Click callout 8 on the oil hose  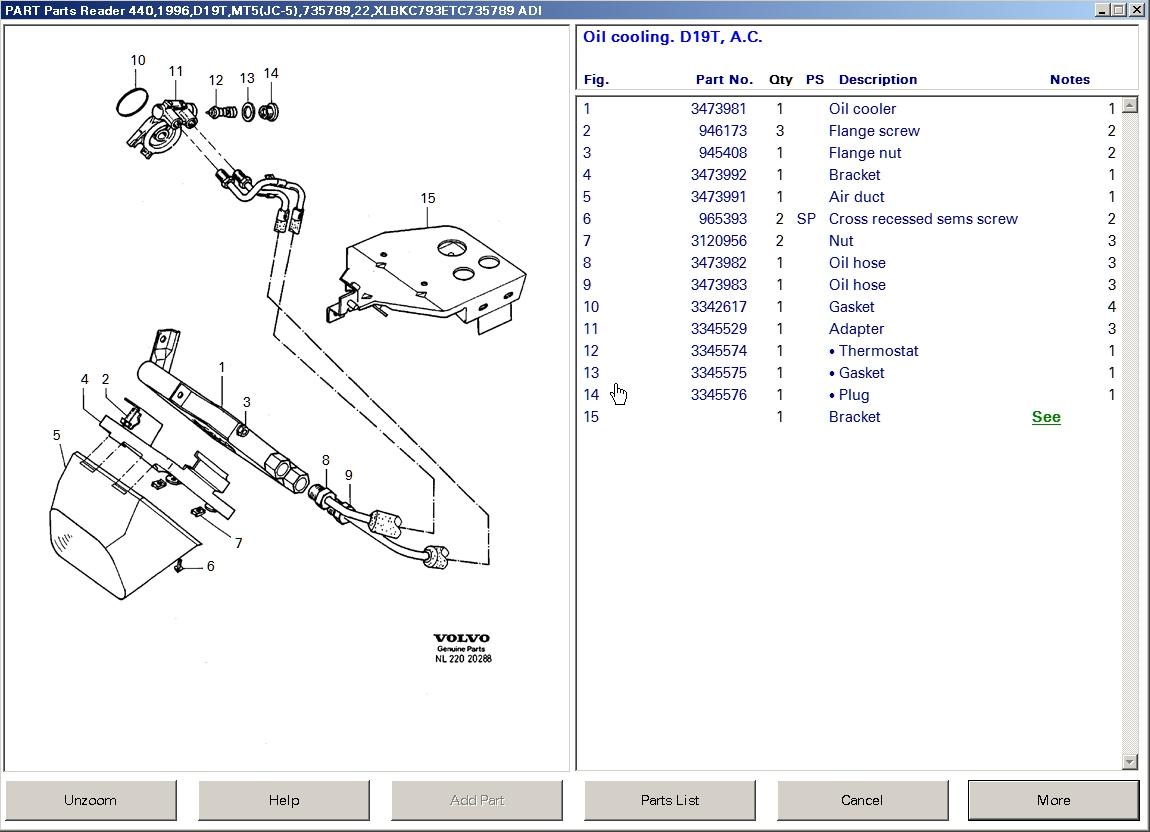point(326,460)
